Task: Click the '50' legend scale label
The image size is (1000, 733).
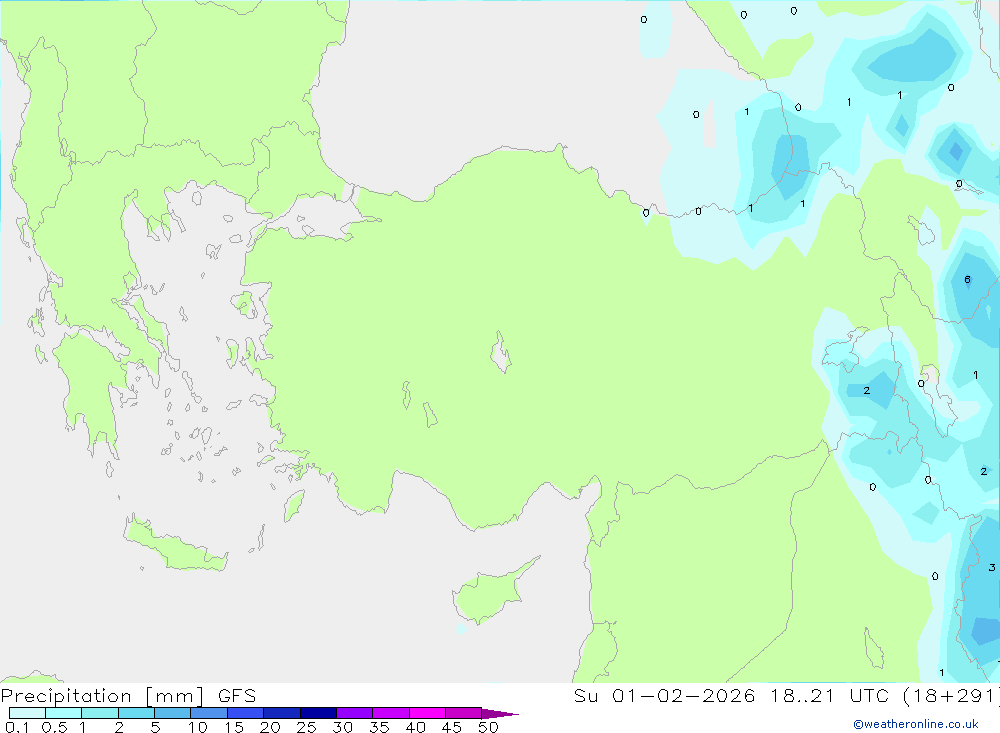Action: coord(489,727)
